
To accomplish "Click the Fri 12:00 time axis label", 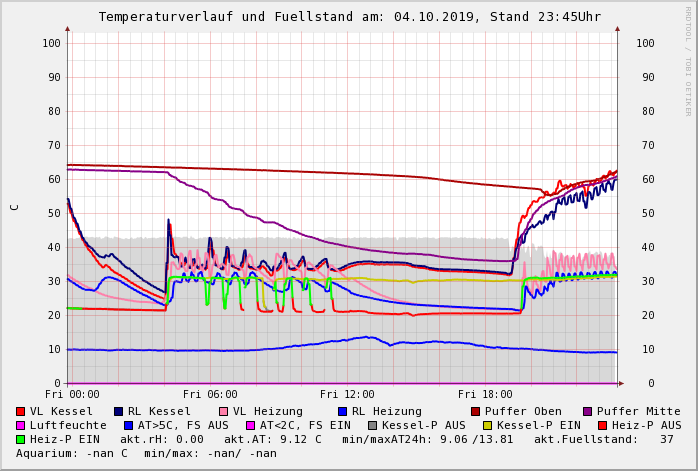I will tap(347, 394).
